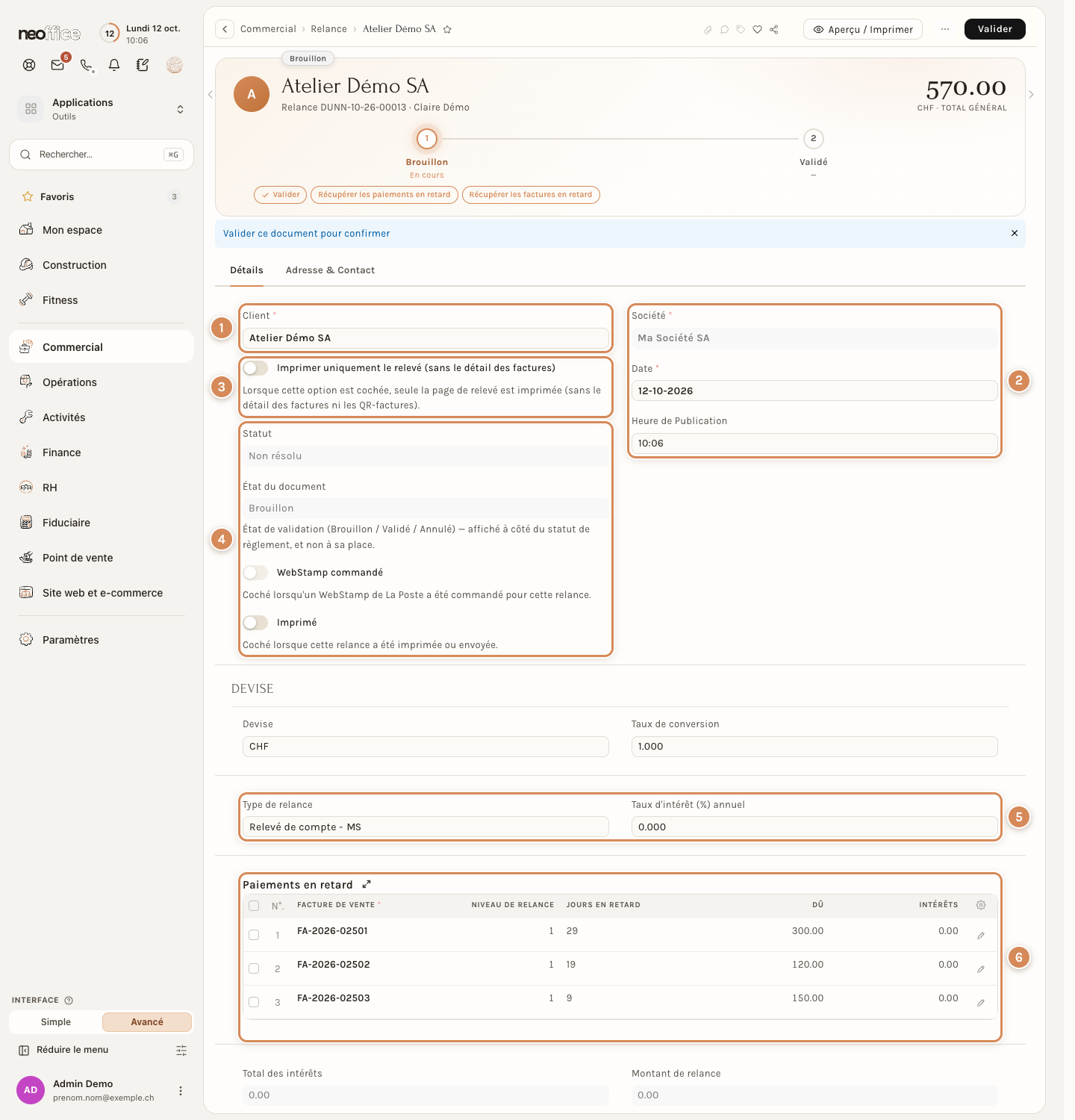Open the Fiduciaire menu
Viewport: 1075px width, 1120px height.
102,523
